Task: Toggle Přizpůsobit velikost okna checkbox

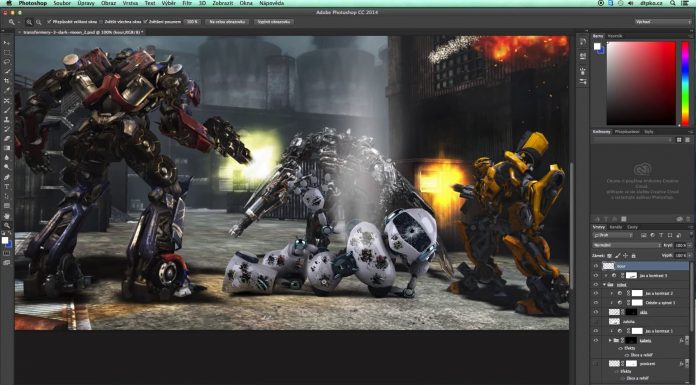Action: (48, 22)
